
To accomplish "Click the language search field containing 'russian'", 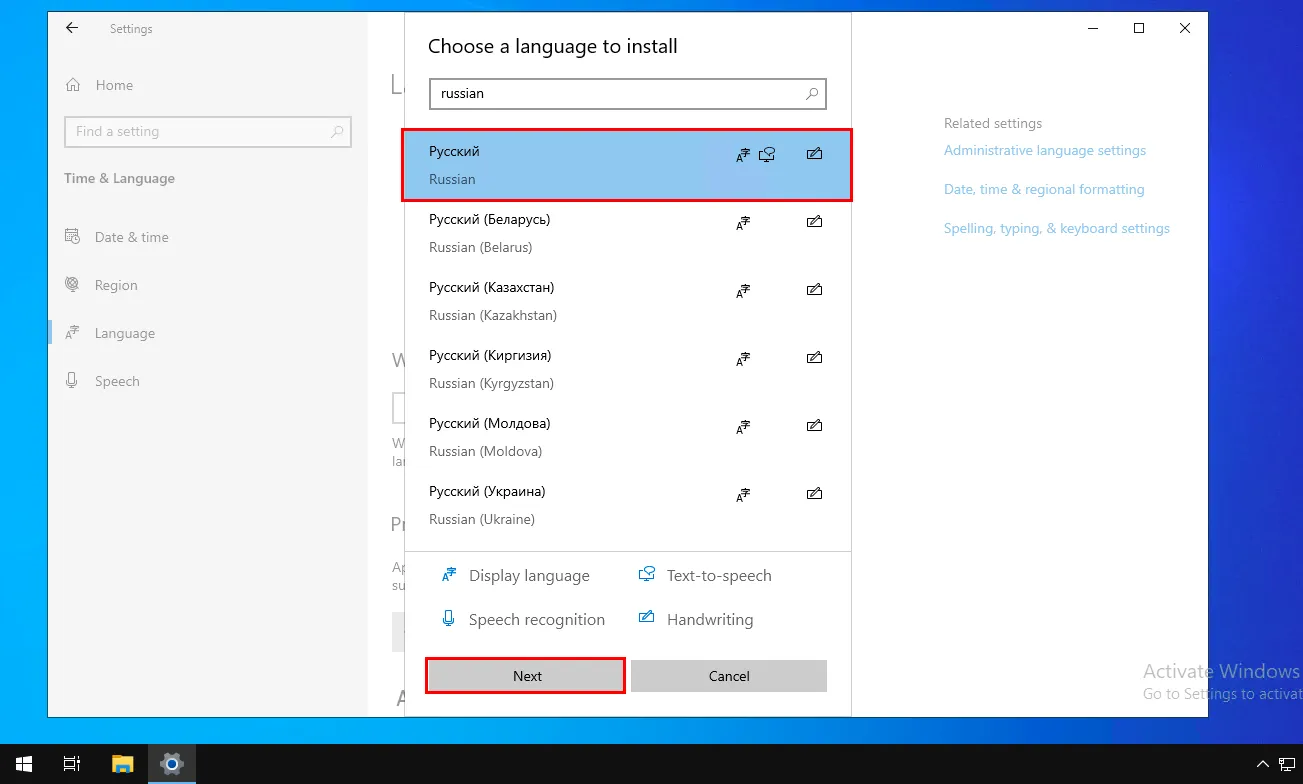I will coord(615,94).
